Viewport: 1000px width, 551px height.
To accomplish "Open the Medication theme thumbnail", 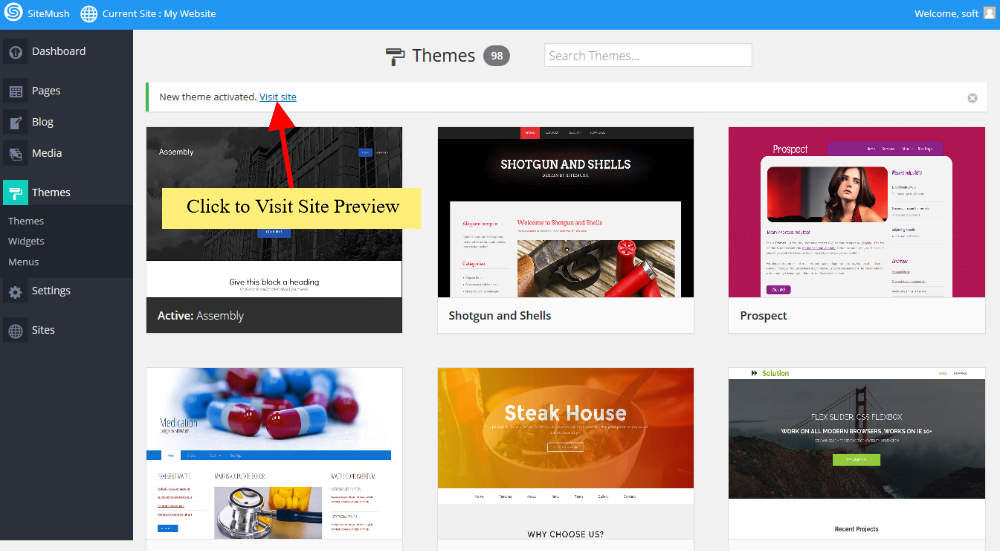I will point(274,455).
